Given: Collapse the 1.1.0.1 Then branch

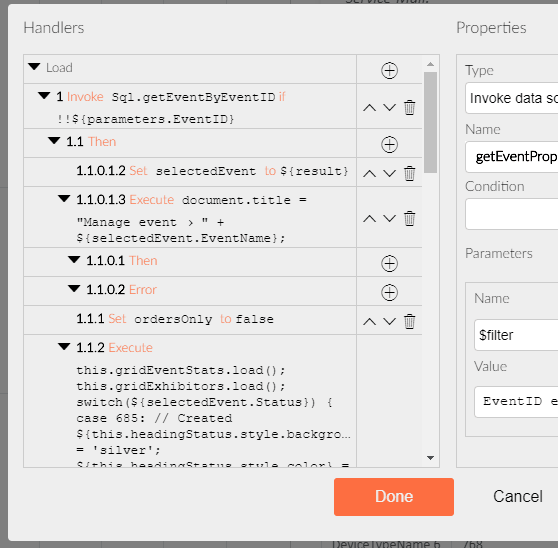Looking at the screenshot, I should coord(74,260).
